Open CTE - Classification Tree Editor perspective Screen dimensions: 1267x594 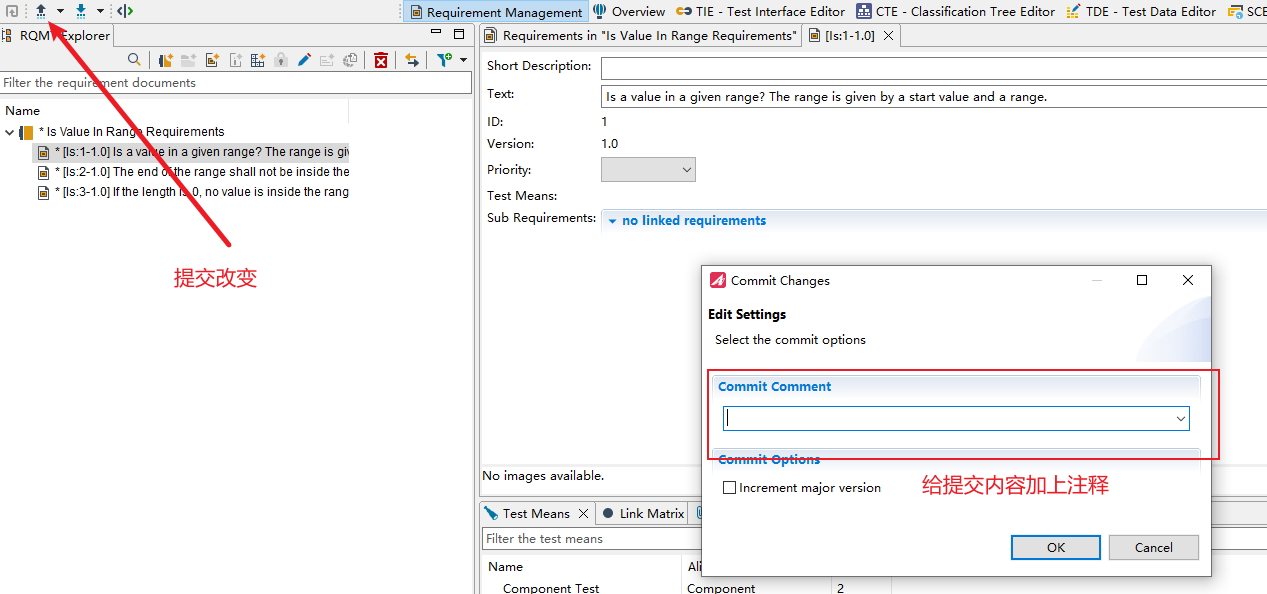tap(955, 12)
